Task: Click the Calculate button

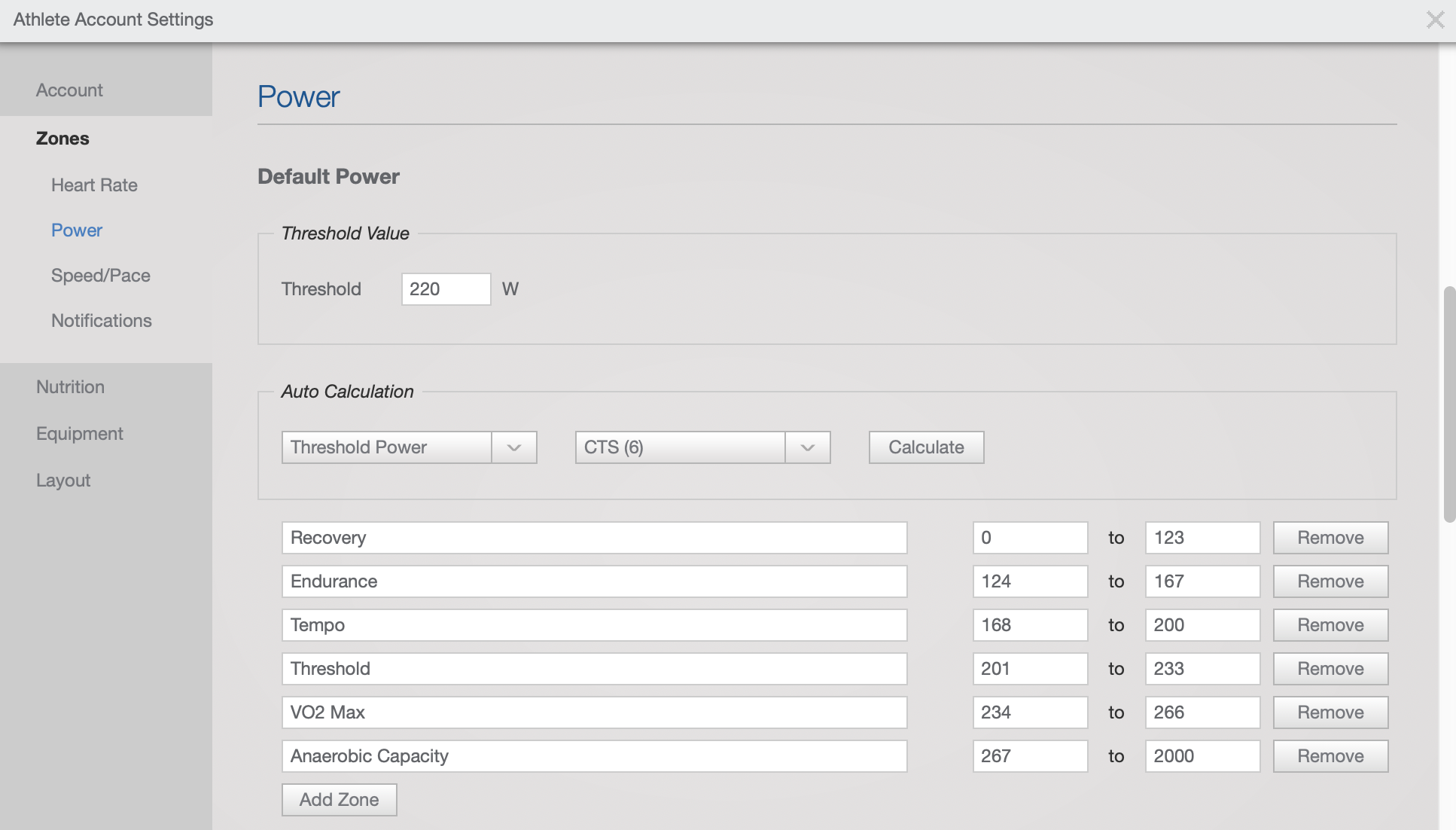Action: (x=926, y=447)
